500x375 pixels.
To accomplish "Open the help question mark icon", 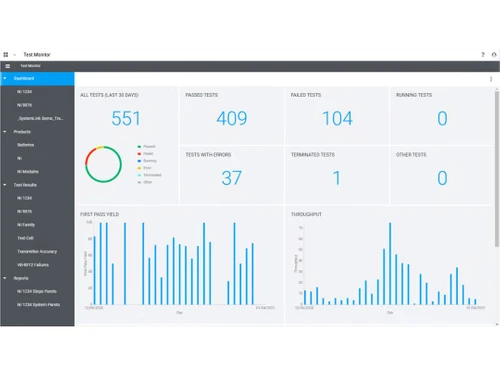I will [483, 55].
